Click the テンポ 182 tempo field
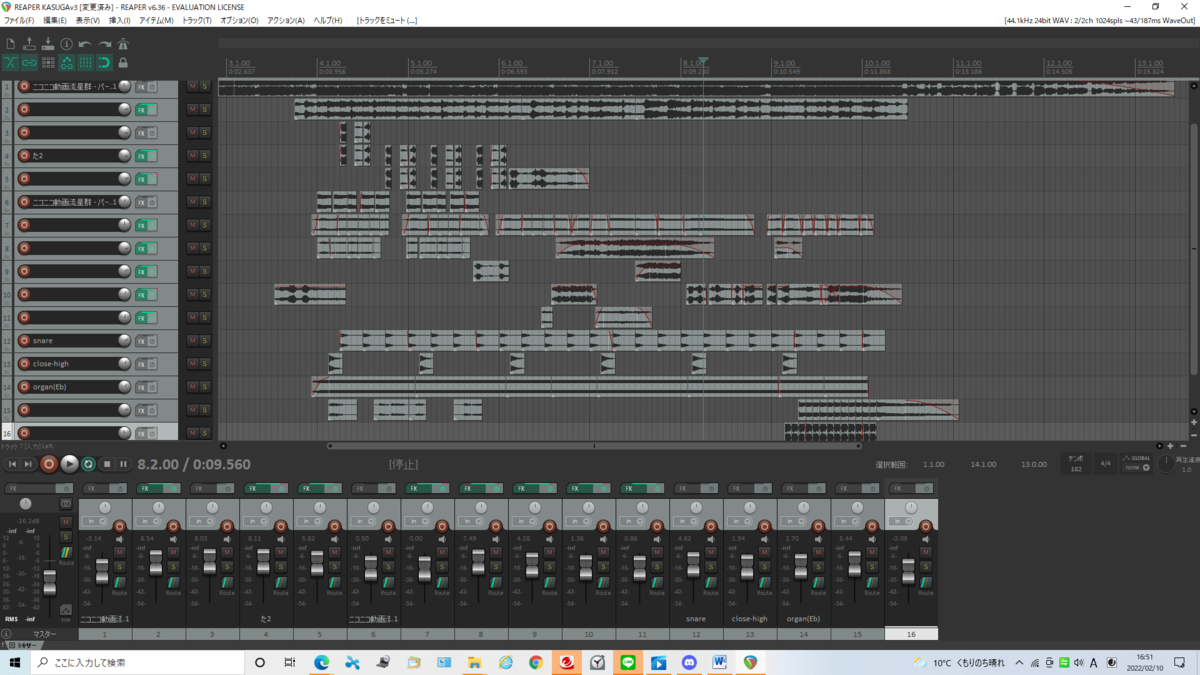The height and width of the screenshot is (675, 1200). click(x=1076, y=464)
